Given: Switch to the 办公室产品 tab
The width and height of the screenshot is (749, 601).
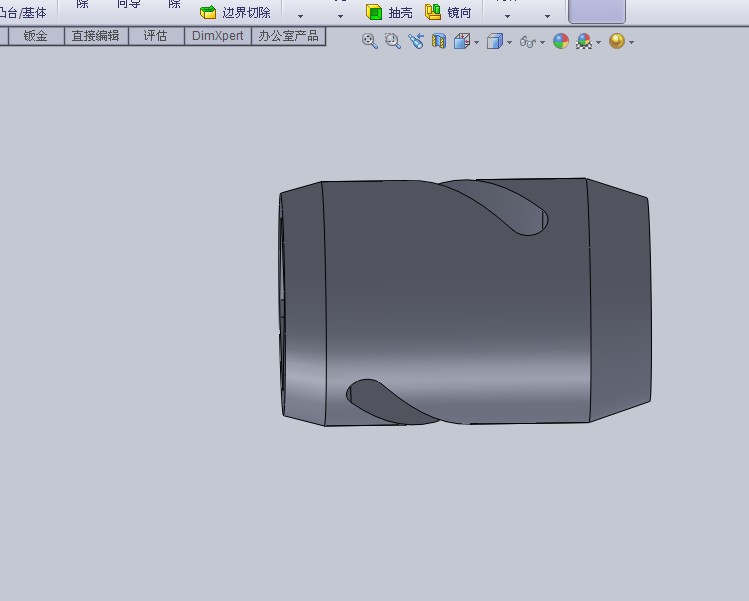Looking at the screenshot, I should click(289, 36).
